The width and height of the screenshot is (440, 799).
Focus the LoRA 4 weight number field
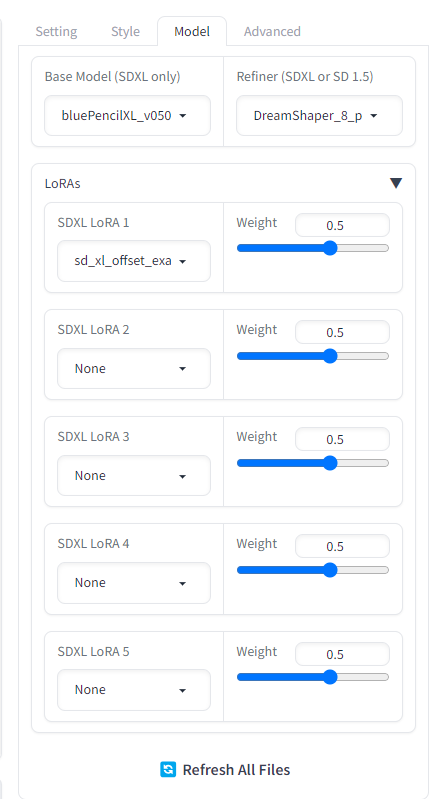pos(342,546)
